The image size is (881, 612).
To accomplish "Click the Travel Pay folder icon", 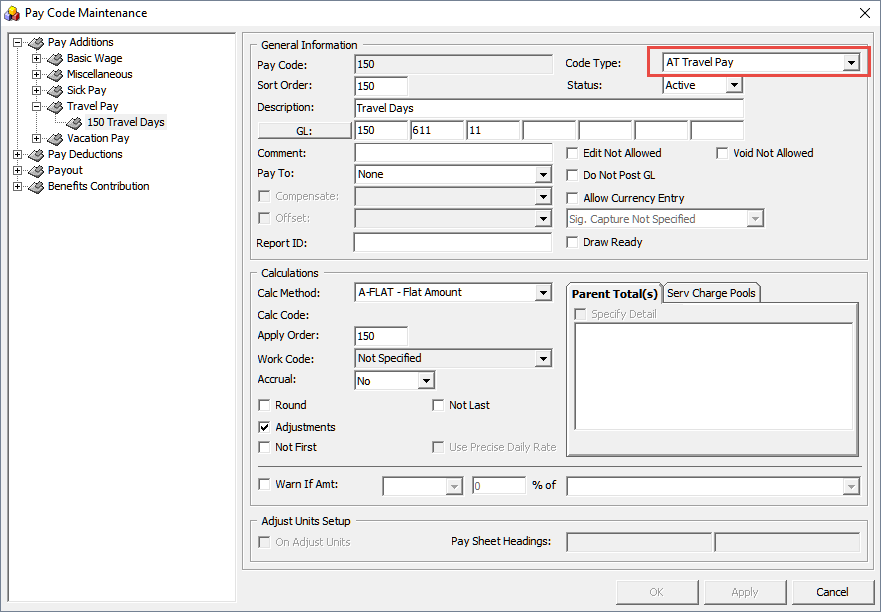I will point(55,107).
